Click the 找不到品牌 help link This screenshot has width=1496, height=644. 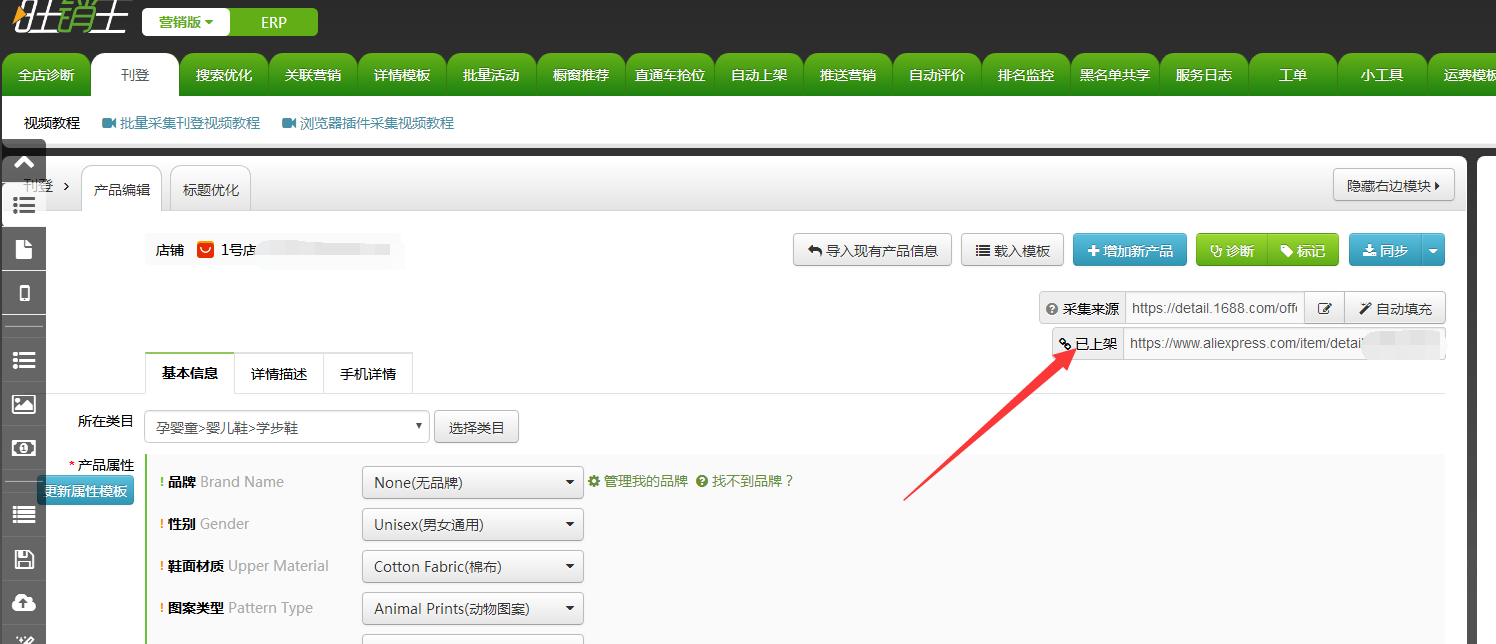pos(745,481)
